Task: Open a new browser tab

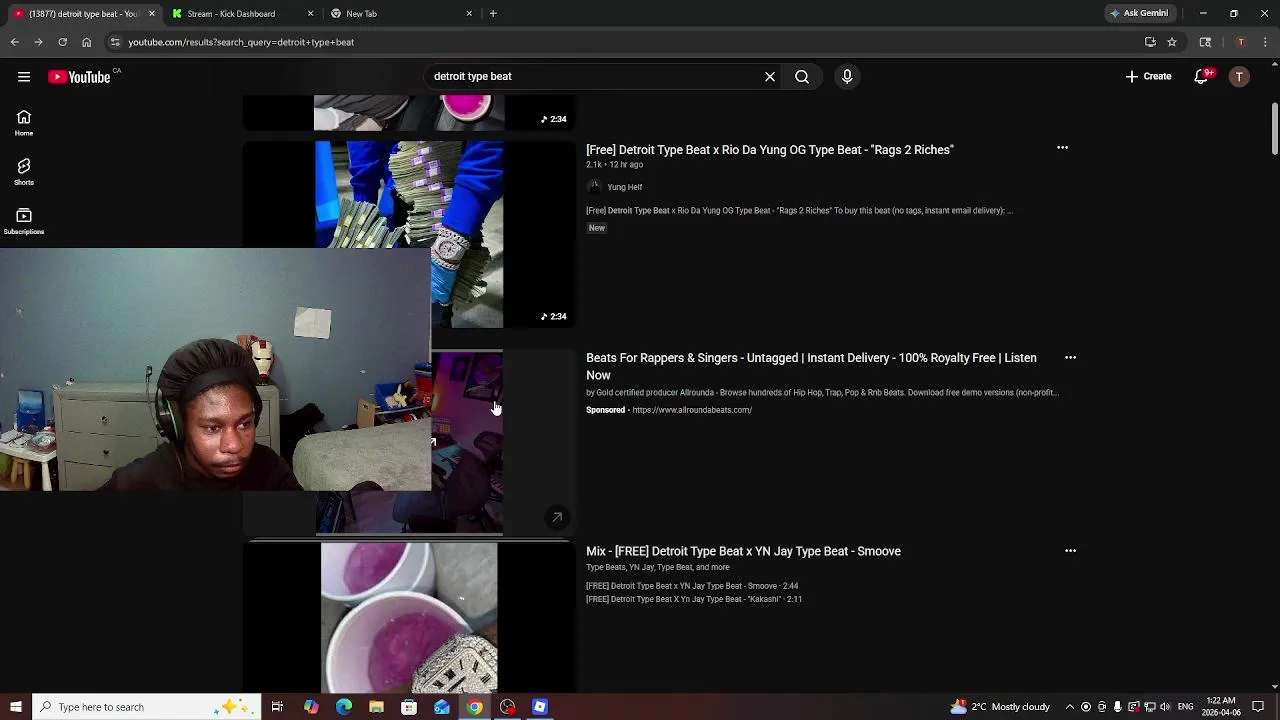Action: coord(493,14)
